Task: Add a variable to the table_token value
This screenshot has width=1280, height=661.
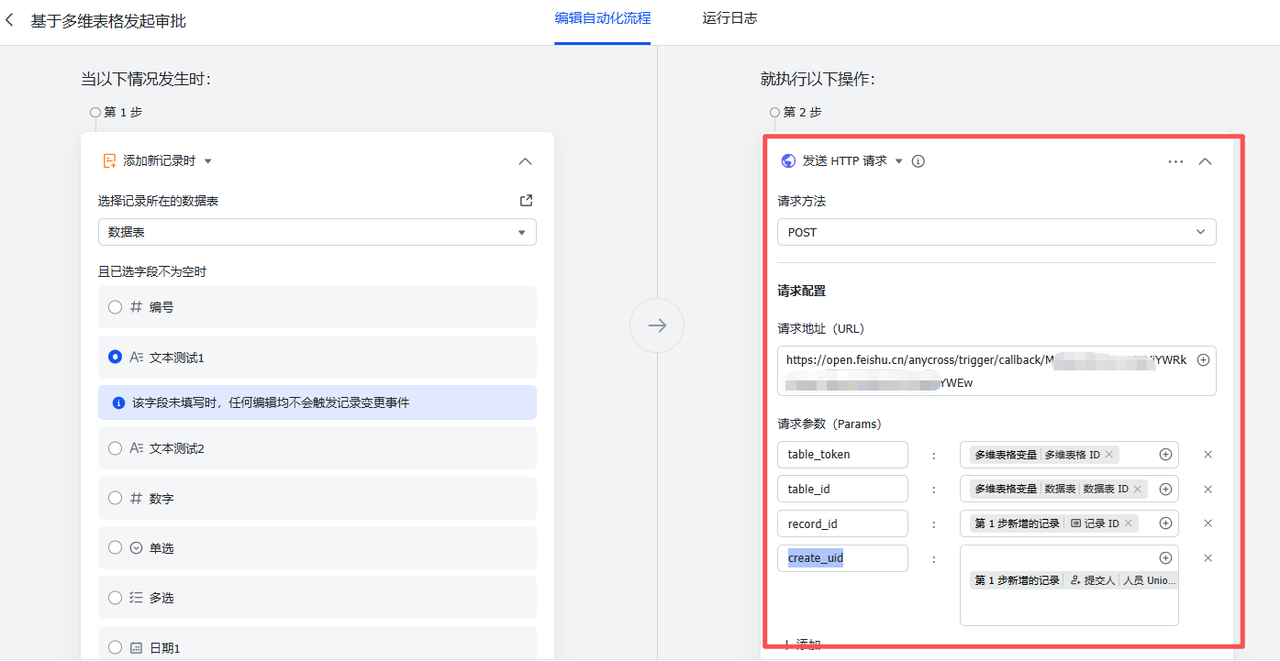Action: 1165,454
